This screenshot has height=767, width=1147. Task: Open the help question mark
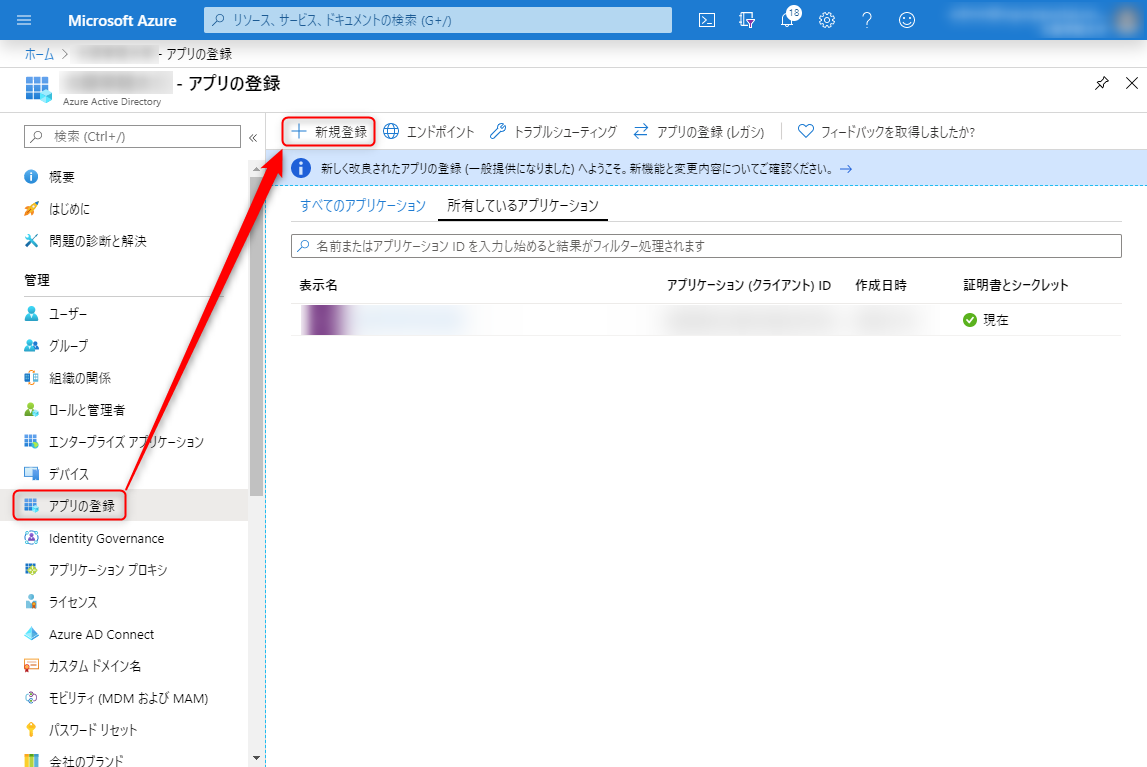(x=867, y=20)
